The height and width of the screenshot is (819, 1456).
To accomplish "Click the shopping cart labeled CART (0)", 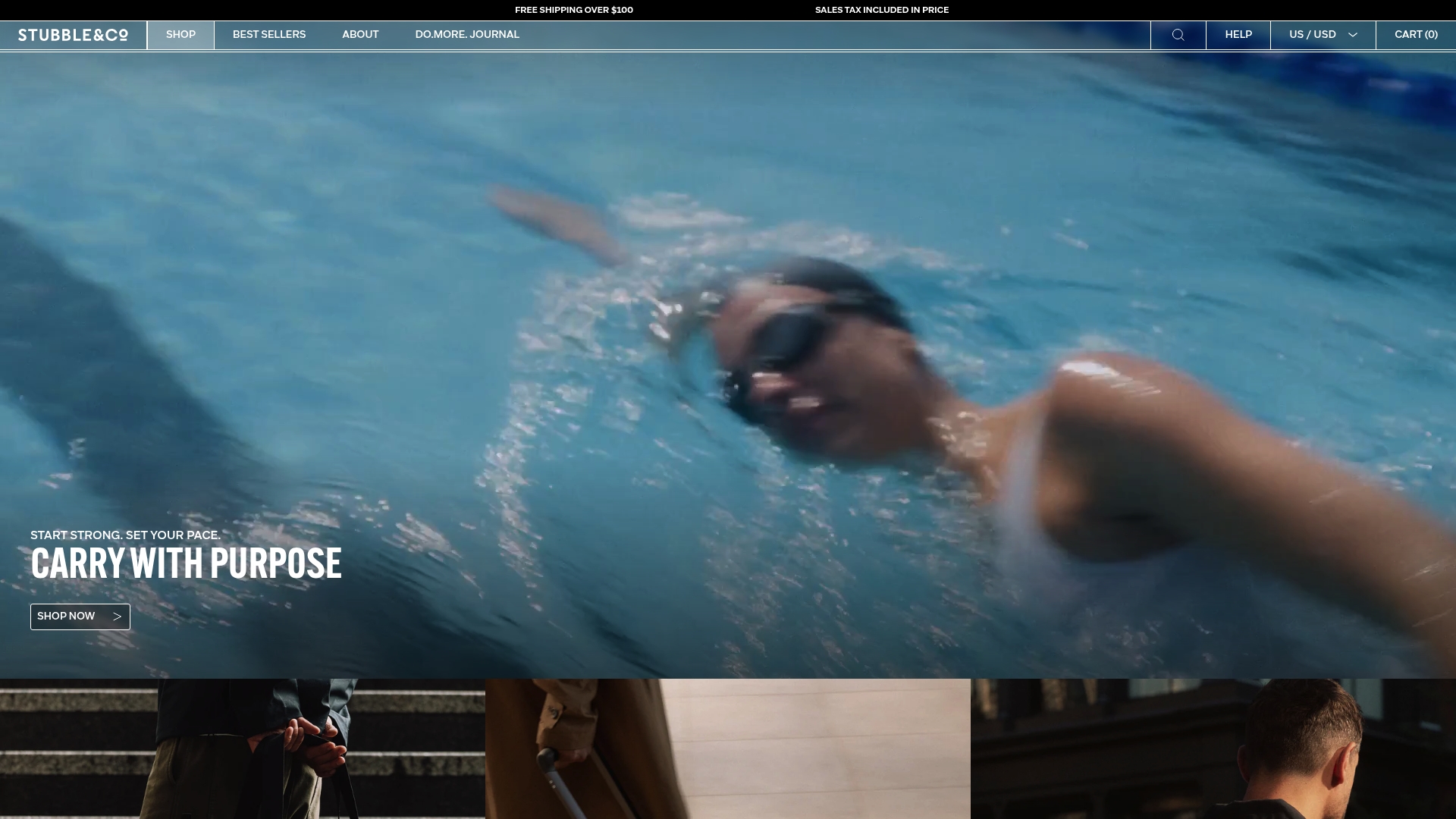I will pos(1415,34).
